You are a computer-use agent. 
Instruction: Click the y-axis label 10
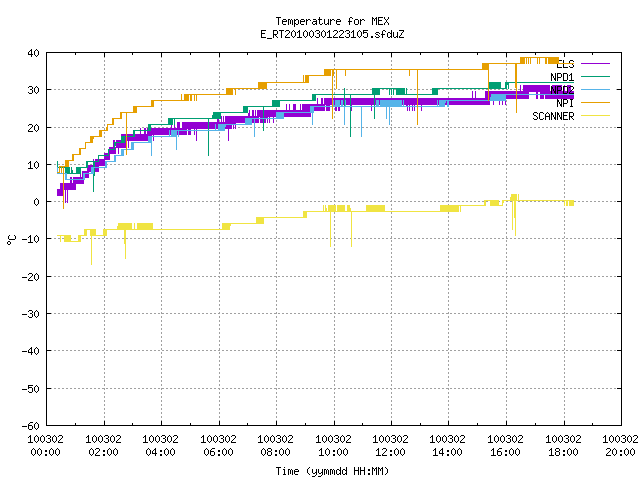coord(33,165)
